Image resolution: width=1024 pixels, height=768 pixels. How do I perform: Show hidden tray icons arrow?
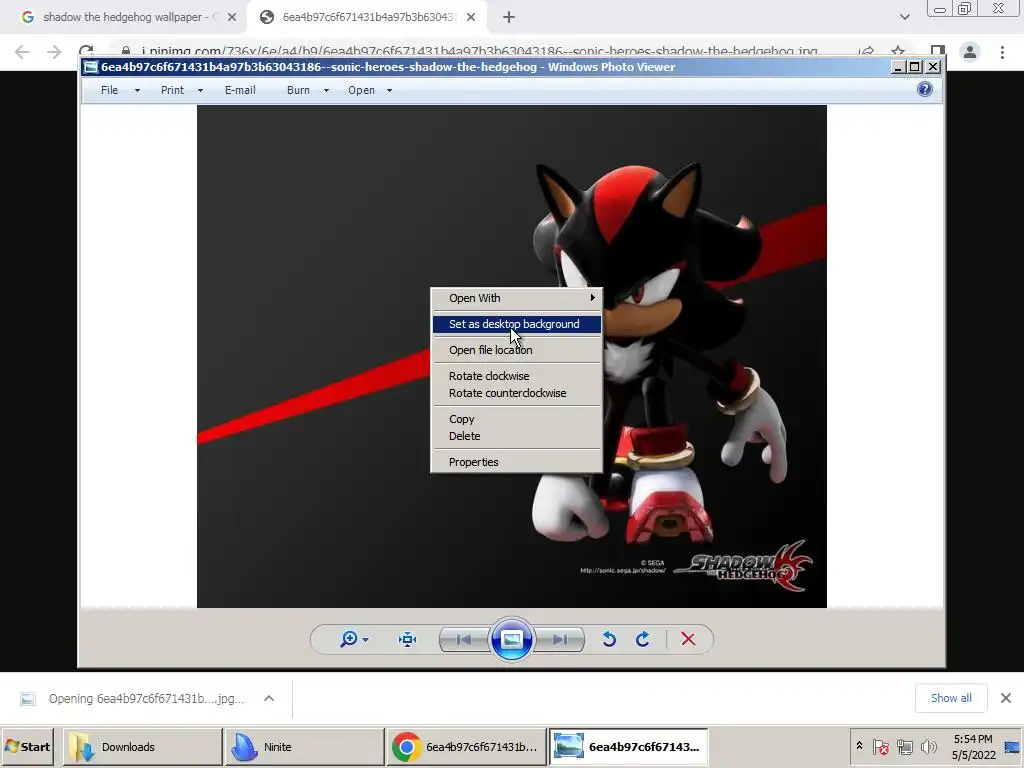coord(859,746)
